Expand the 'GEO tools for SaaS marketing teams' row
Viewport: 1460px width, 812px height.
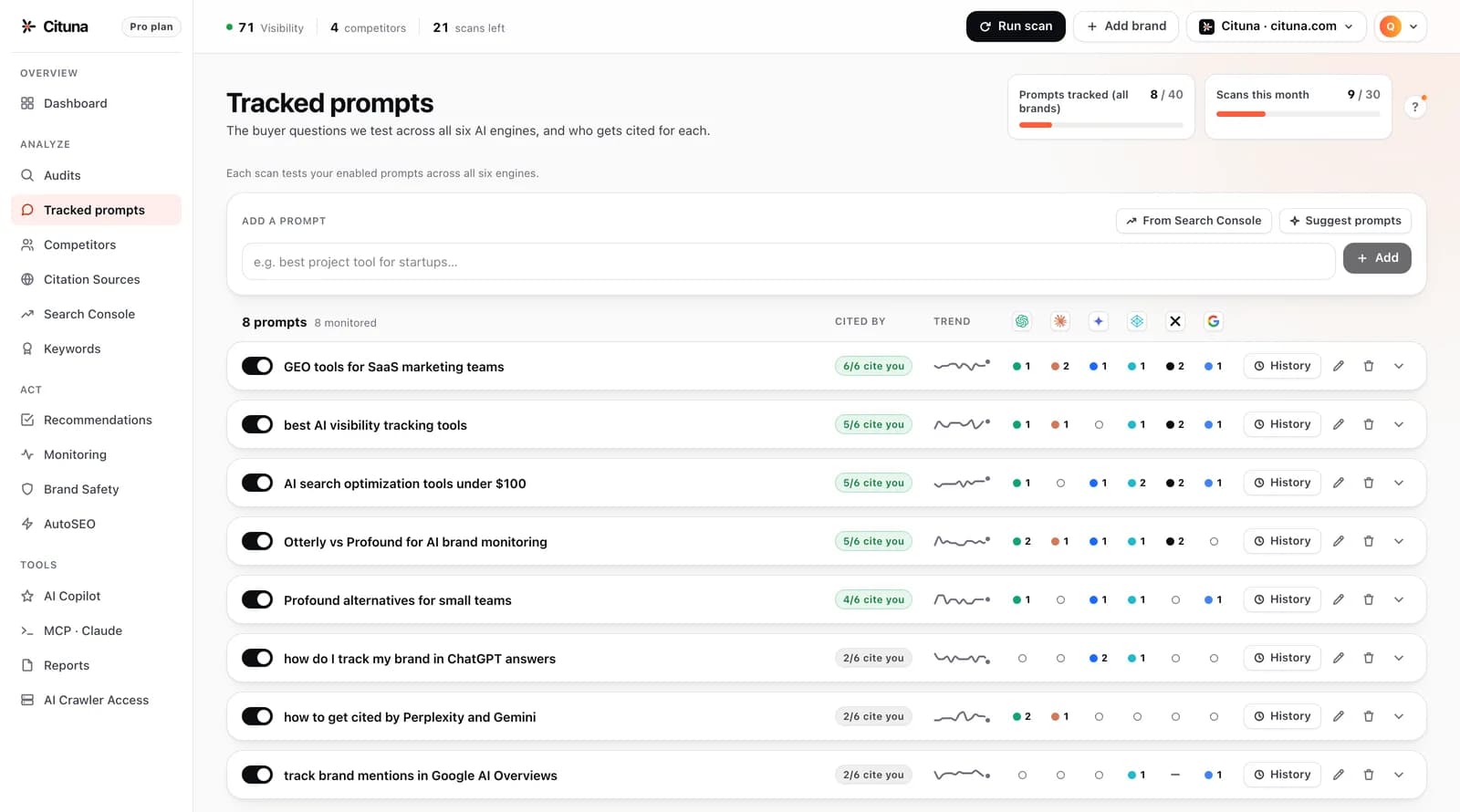coord(1399,366)
